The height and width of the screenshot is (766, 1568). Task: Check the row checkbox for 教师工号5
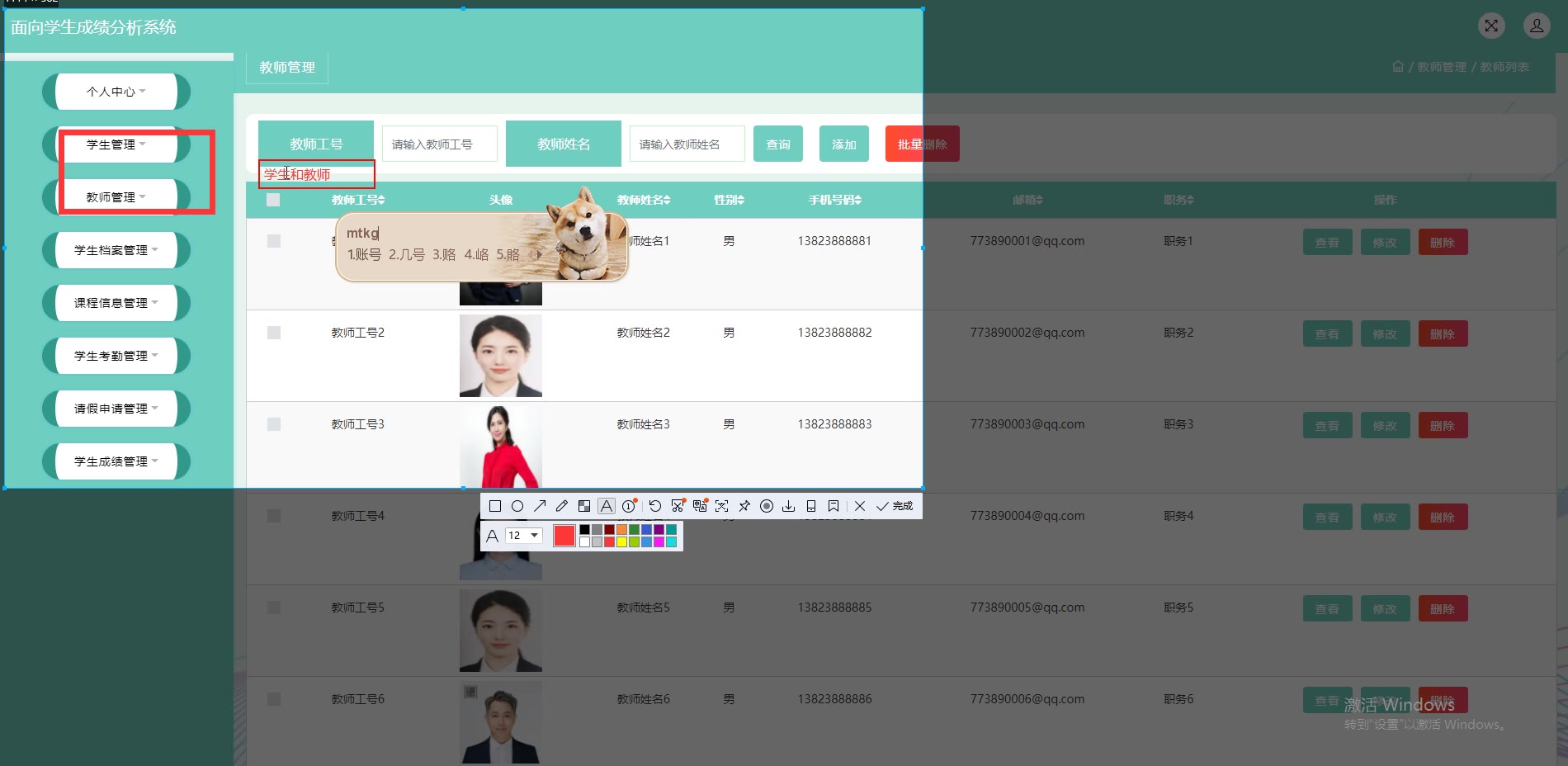pyautogui.click(x=274, y=608)
